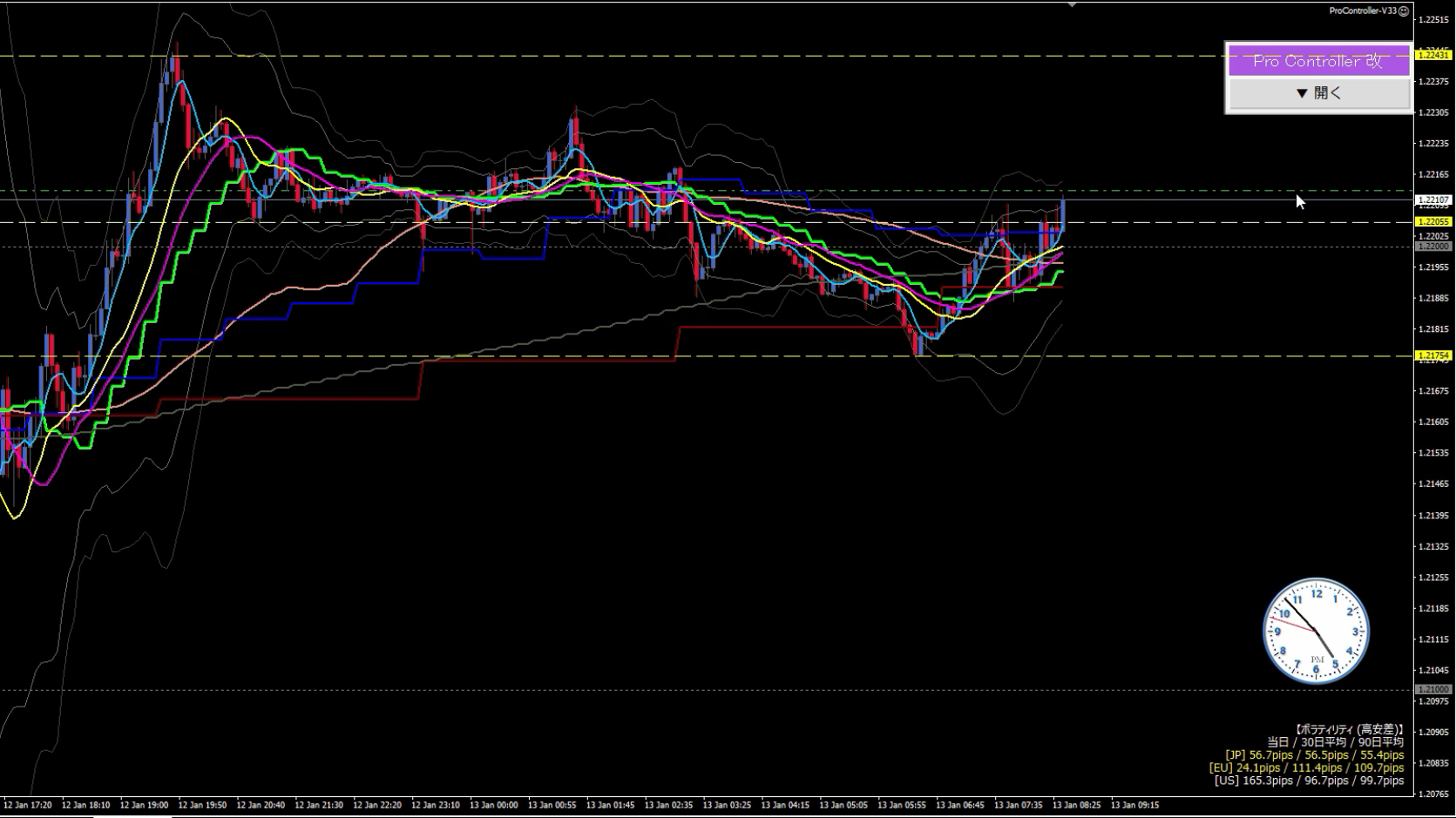Select the 1.22000 gray price label
This screenshot has width=1456, height=818.
pos(1433,247)
